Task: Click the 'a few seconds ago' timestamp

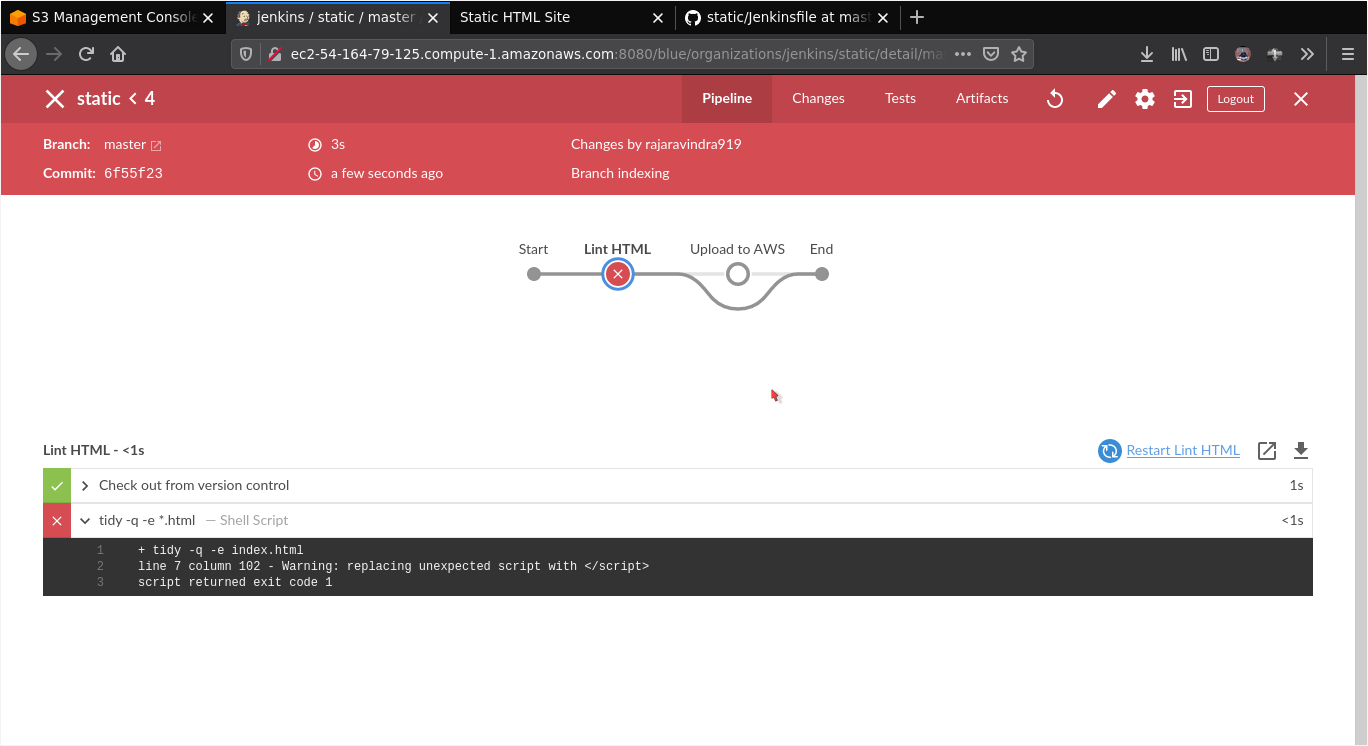Action: coord(387,174)
